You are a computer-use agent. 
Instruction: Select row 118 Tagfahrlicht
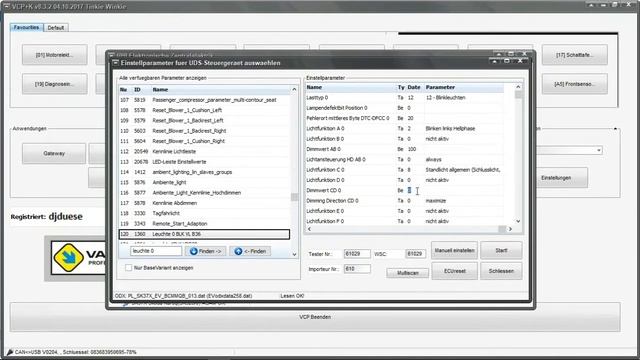204,213
